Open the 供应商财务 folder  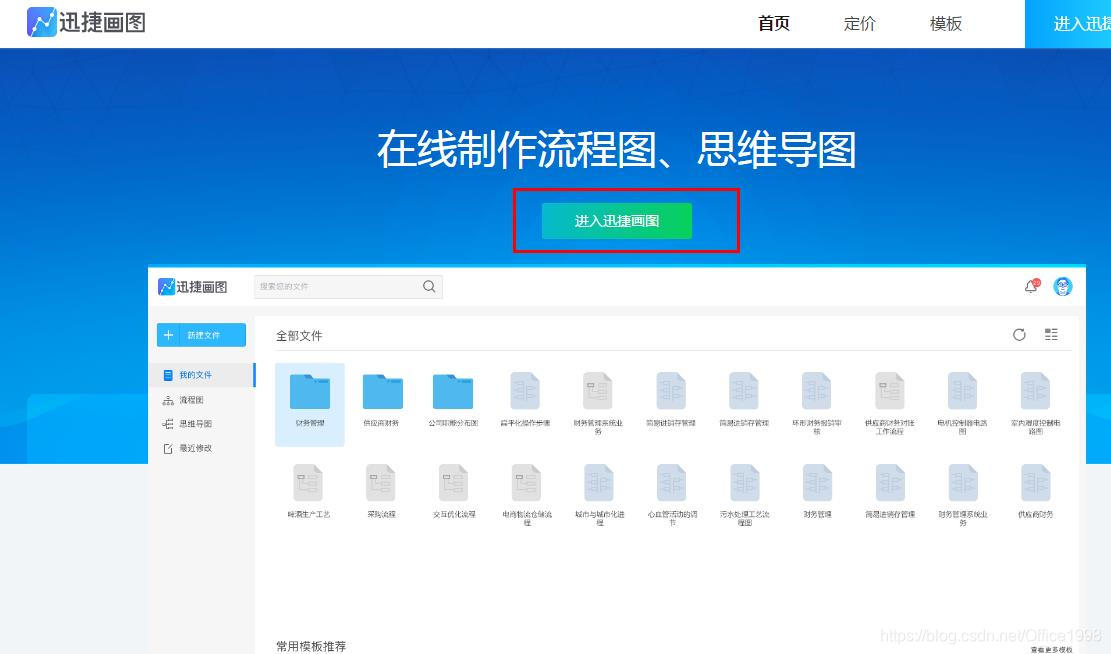coord(382,400)
